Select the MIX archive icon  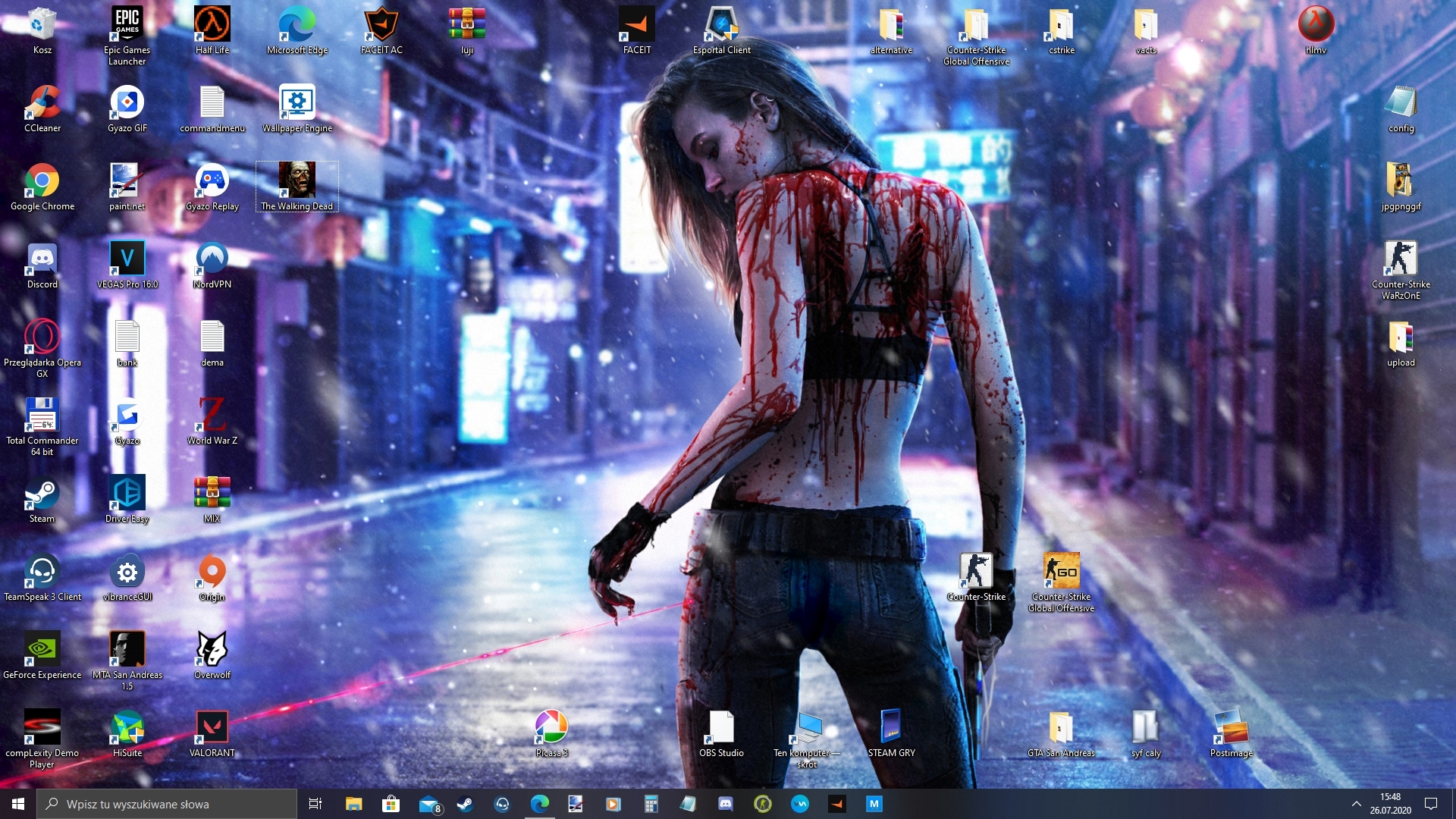pos(212,500)
